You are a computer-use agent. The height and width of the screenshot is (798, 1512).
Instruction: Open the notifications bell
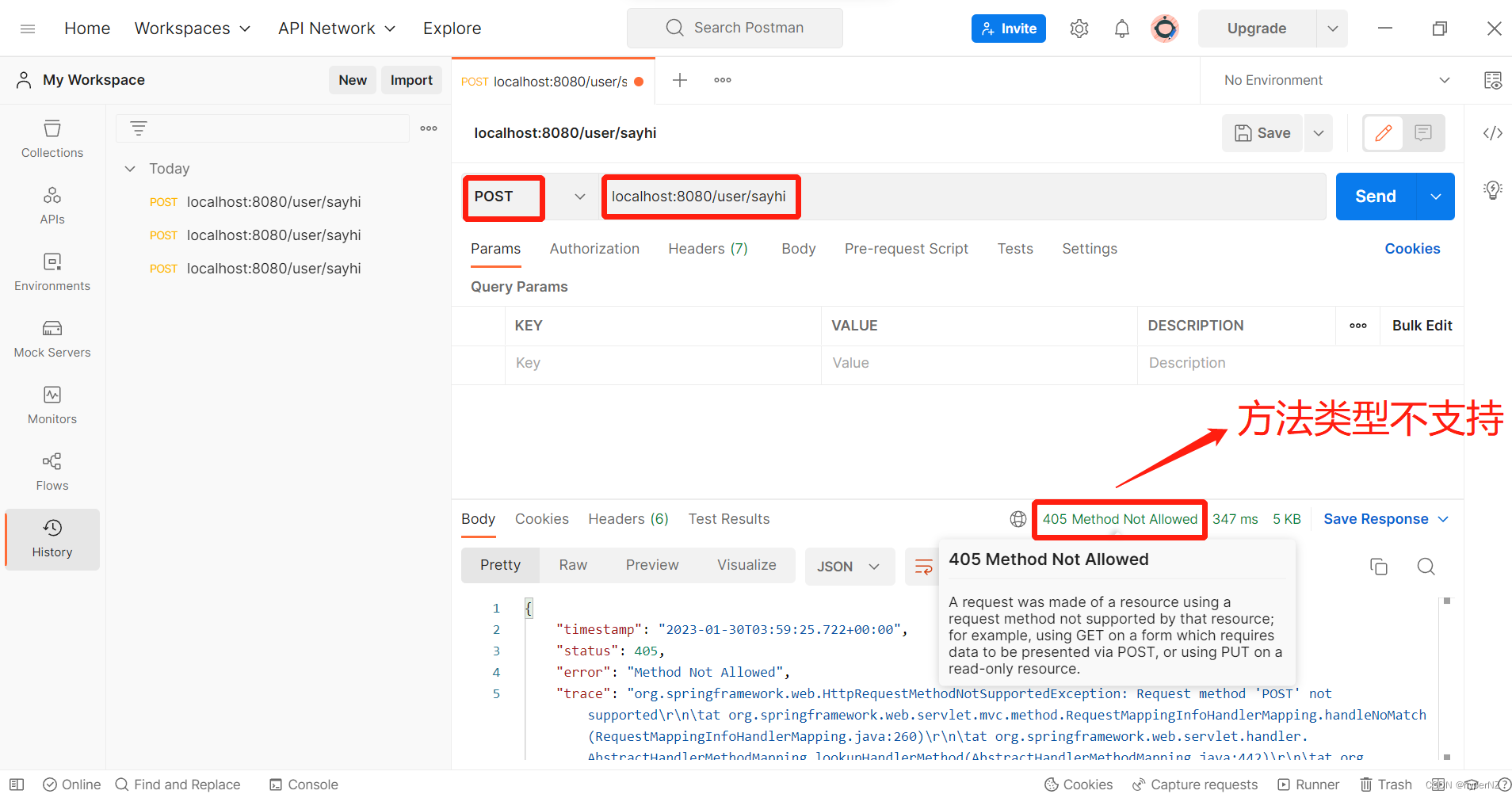1121,29
